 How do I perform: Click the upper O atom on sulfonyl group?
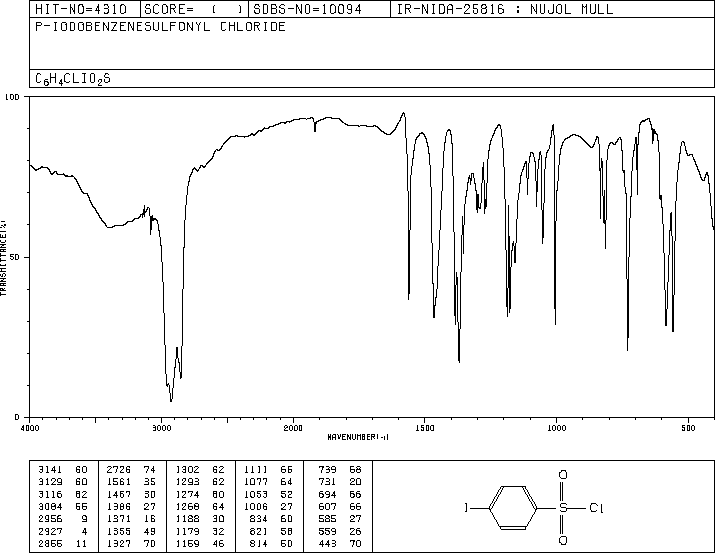coord(563,475)
